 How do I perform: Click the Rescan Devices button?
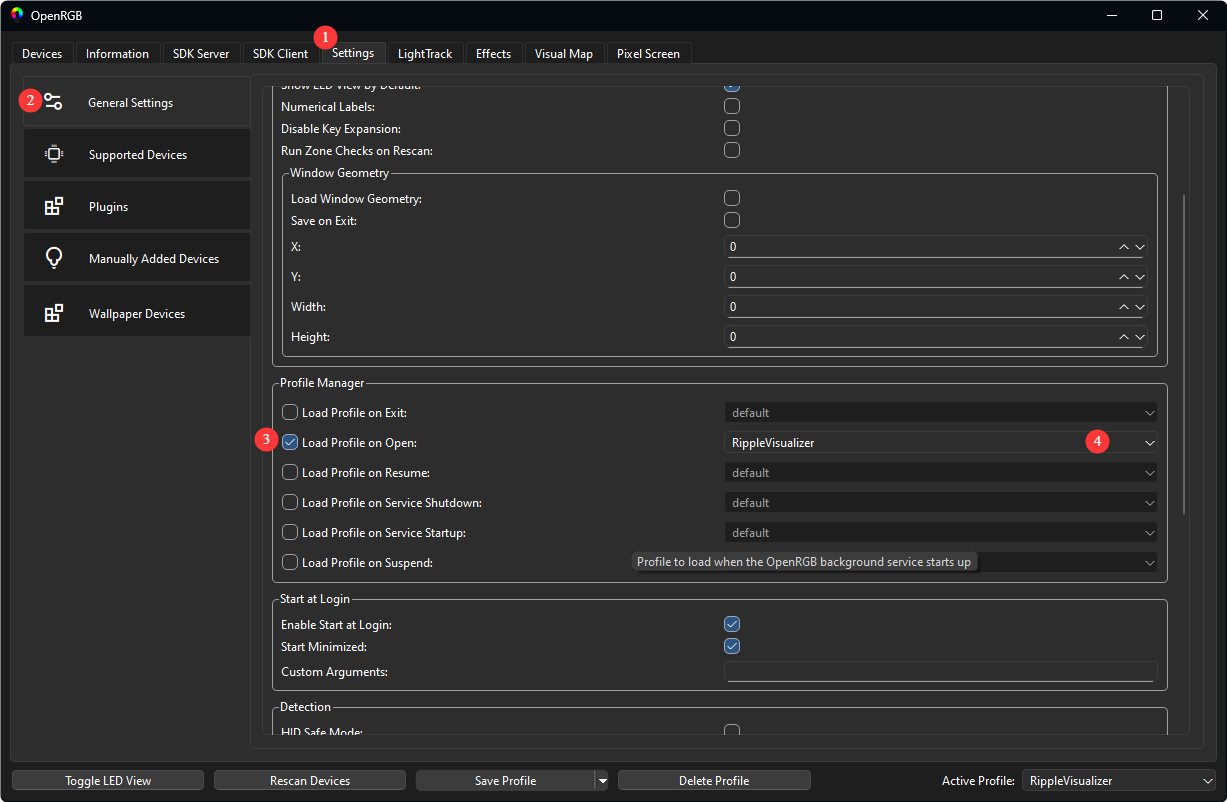pos(310,780)
